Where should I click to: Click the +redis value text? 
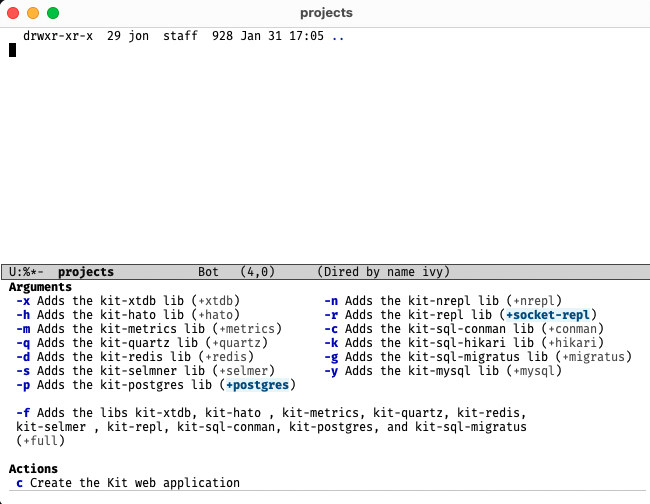click(226, 357)
